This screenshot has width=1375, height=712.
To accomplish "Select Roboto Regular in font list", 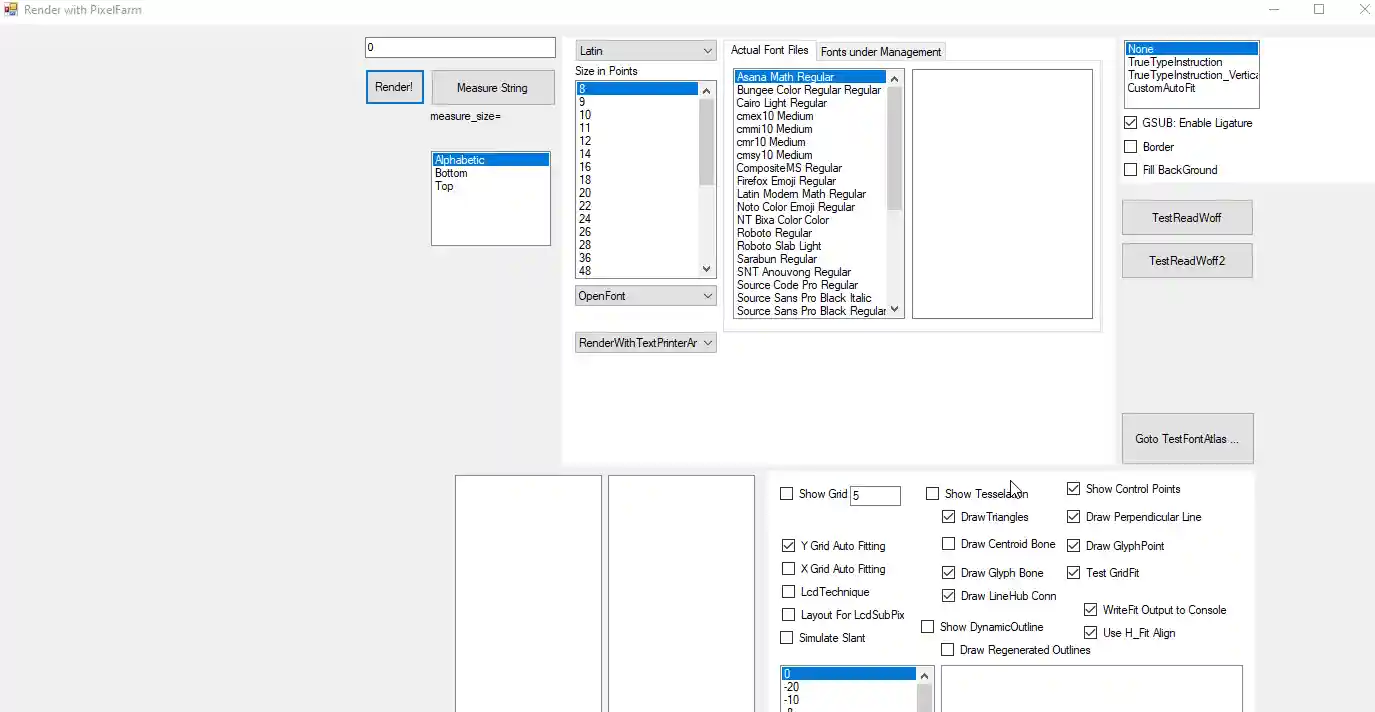I will tap(774, 233).
